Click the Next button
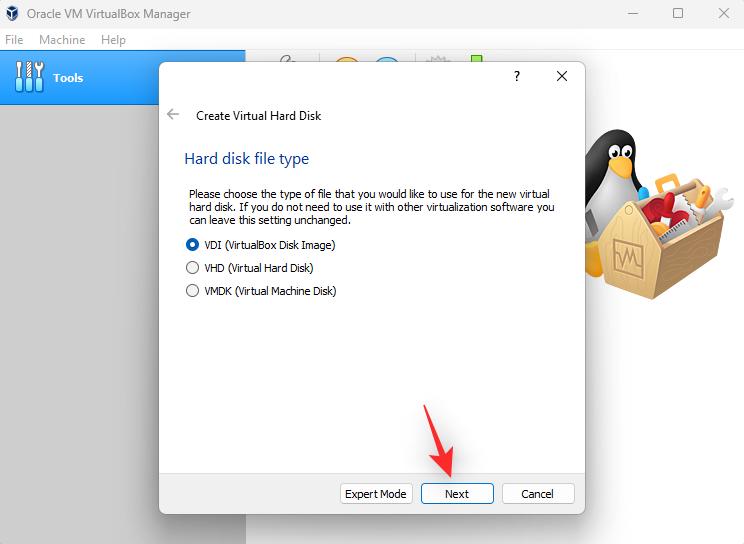 click(x=457, y=494)
